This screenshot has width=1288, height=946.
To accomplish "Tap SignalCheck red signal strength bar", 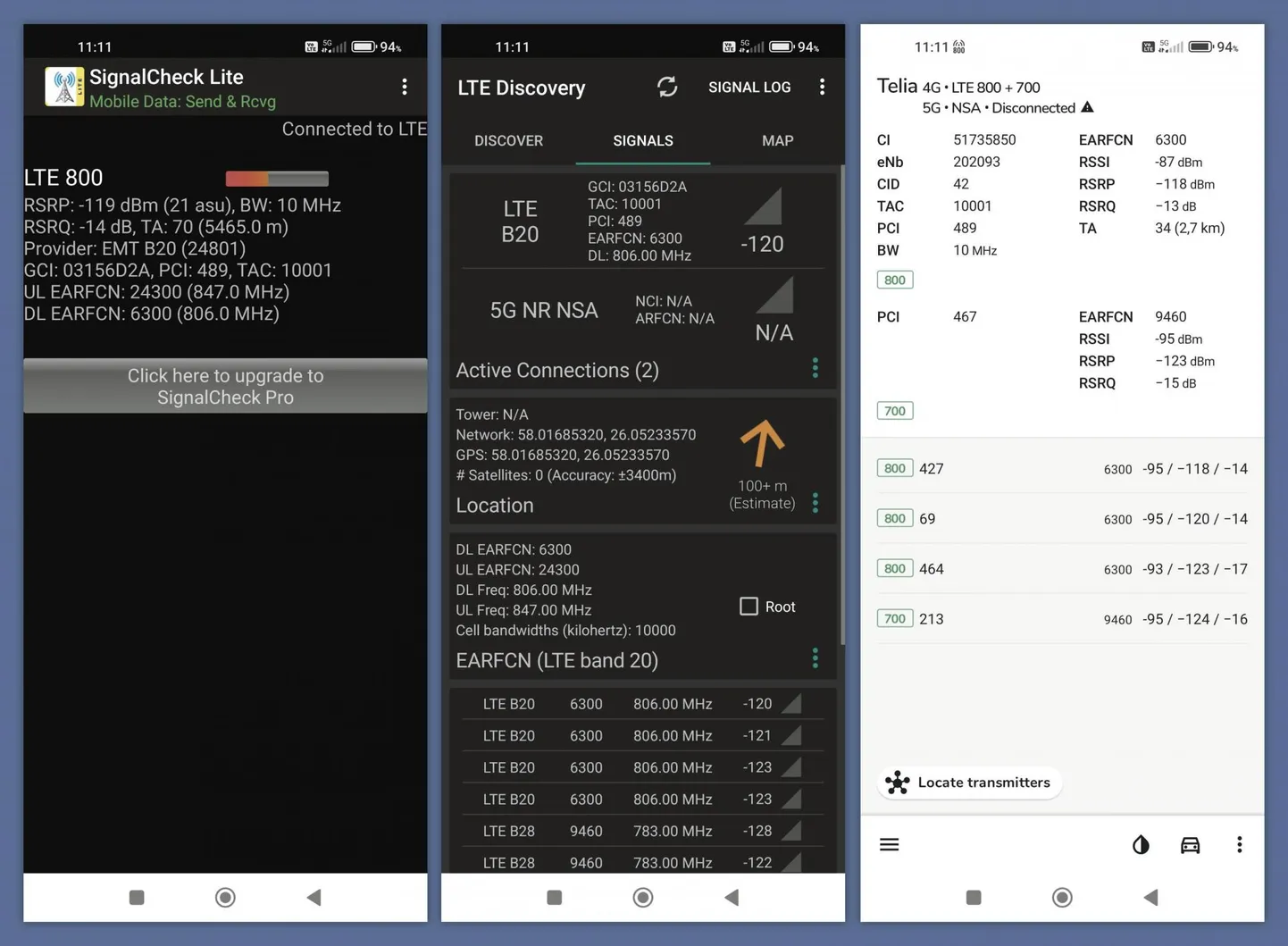I will pyautogui.click(x=277, y=179).
